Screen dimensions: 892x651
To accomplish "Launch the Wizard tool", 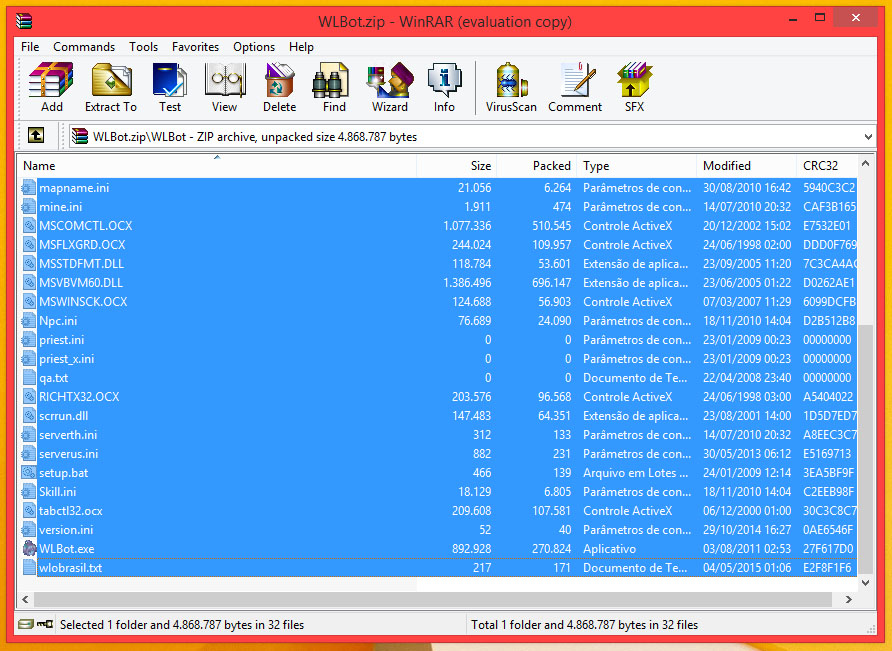I will (389, 87).
